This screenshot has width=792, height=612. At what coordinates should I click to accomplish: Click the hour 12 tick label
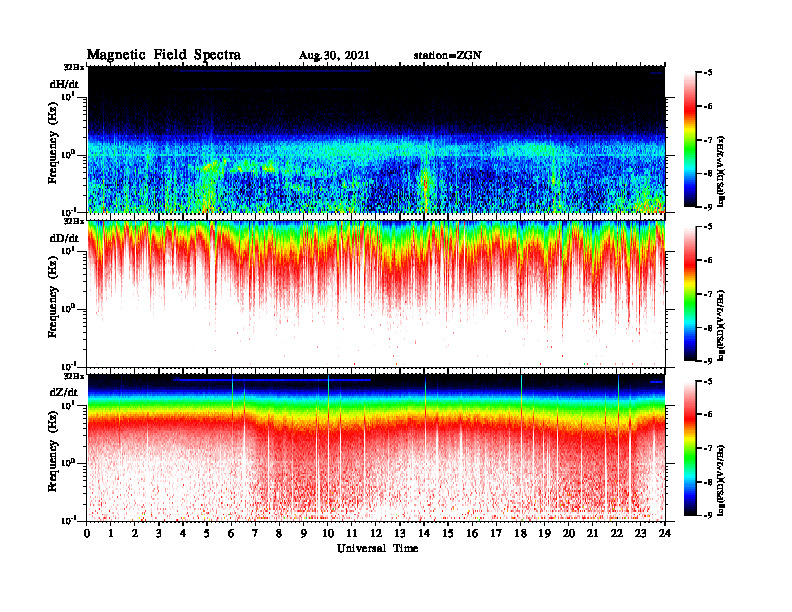click(376, 534)
